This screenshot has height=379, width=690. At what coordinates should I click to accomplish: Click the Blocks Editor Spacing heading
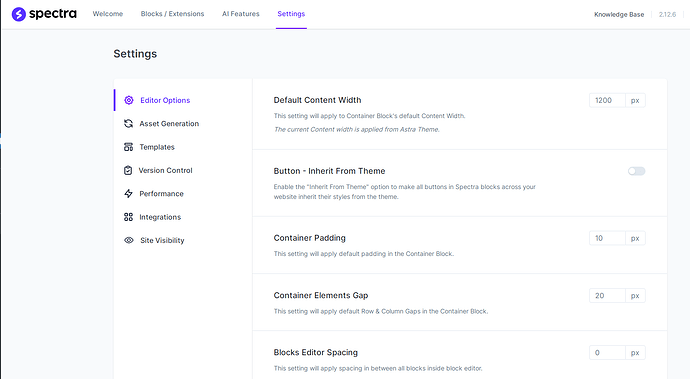316,352
